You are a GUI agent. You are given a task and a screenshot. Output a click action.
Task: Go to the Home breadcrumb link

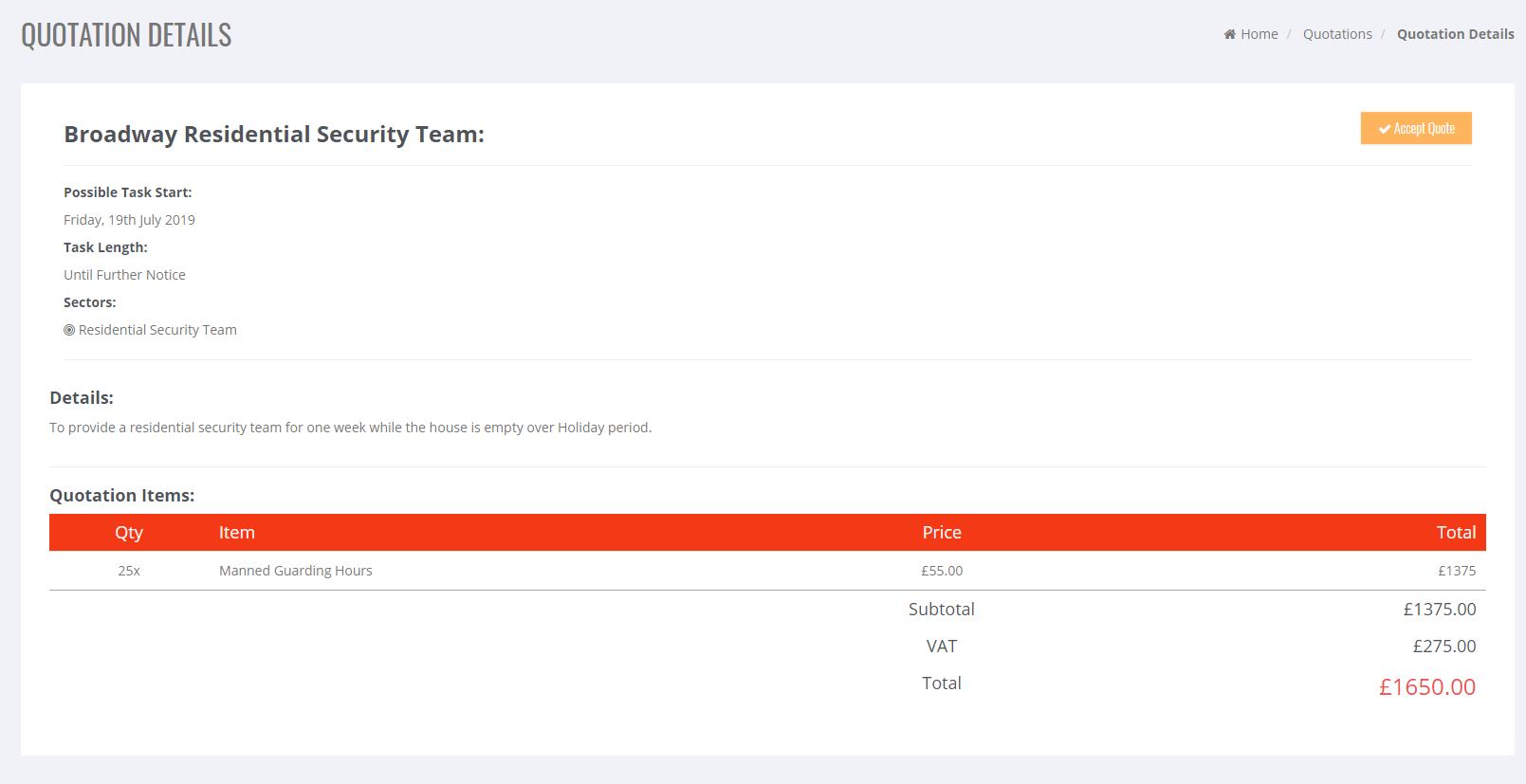tap(1259, 34)
